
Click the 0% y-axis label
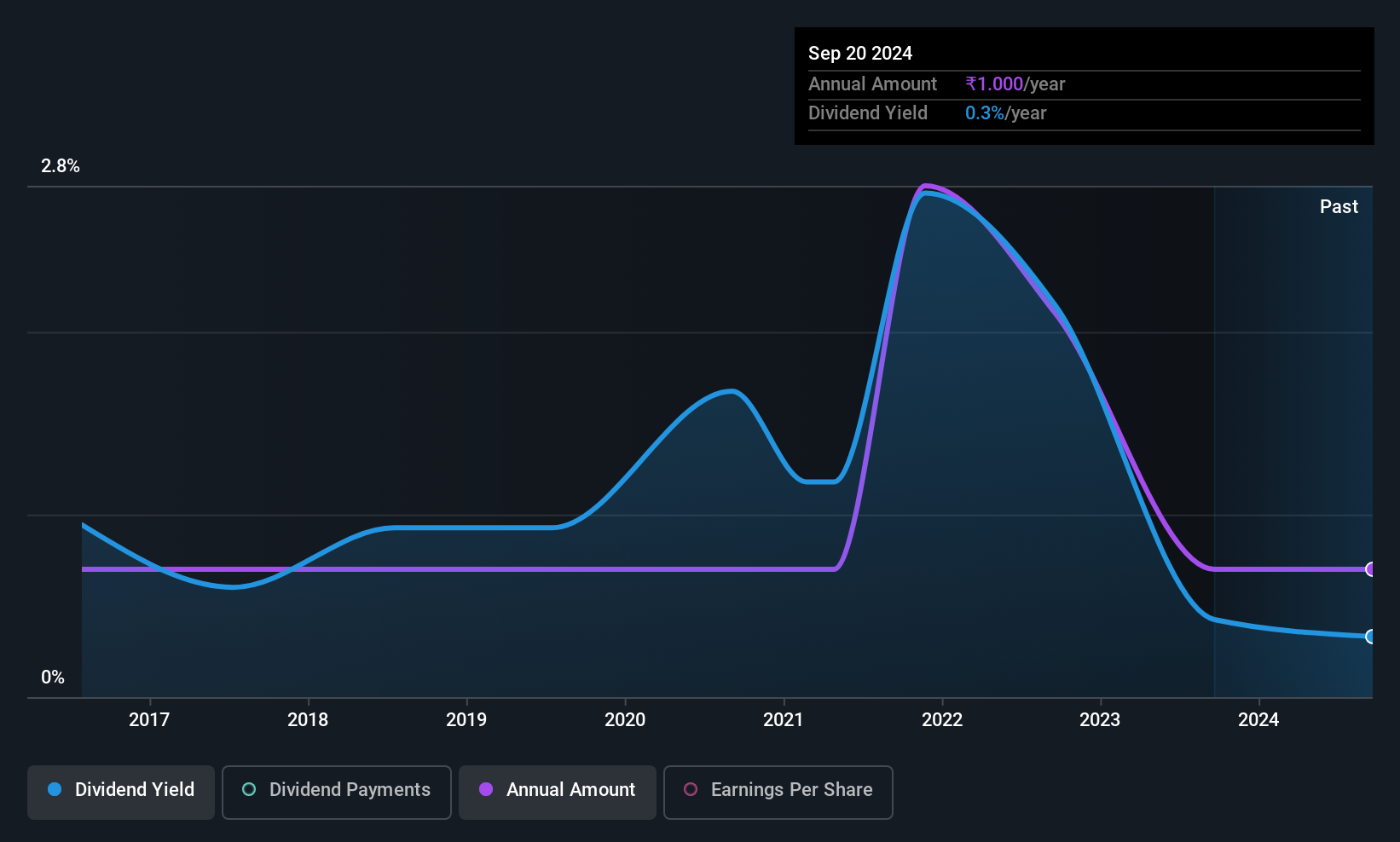click(x=53, y=678)
